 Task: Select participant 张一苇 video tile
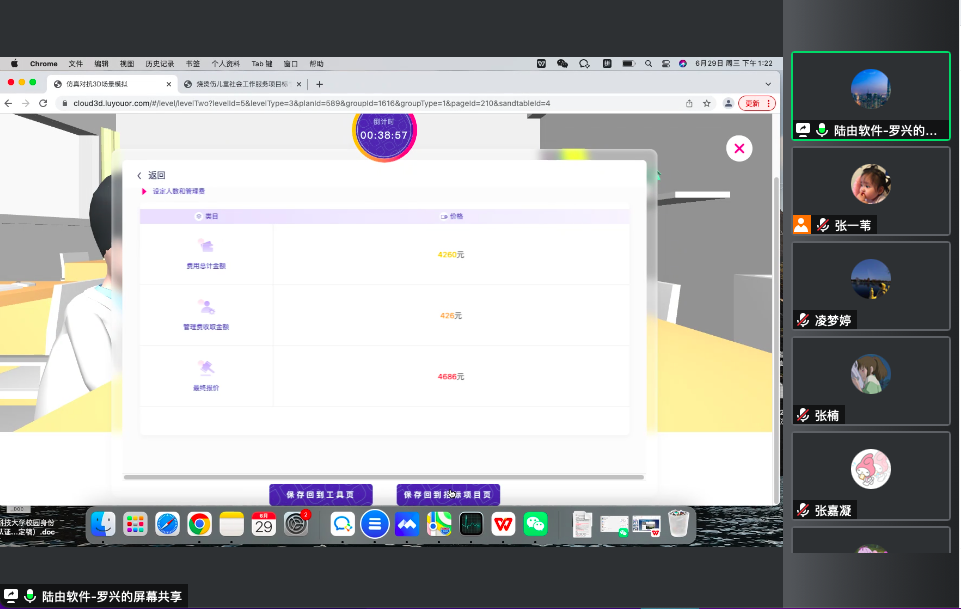tap(870, 190)
